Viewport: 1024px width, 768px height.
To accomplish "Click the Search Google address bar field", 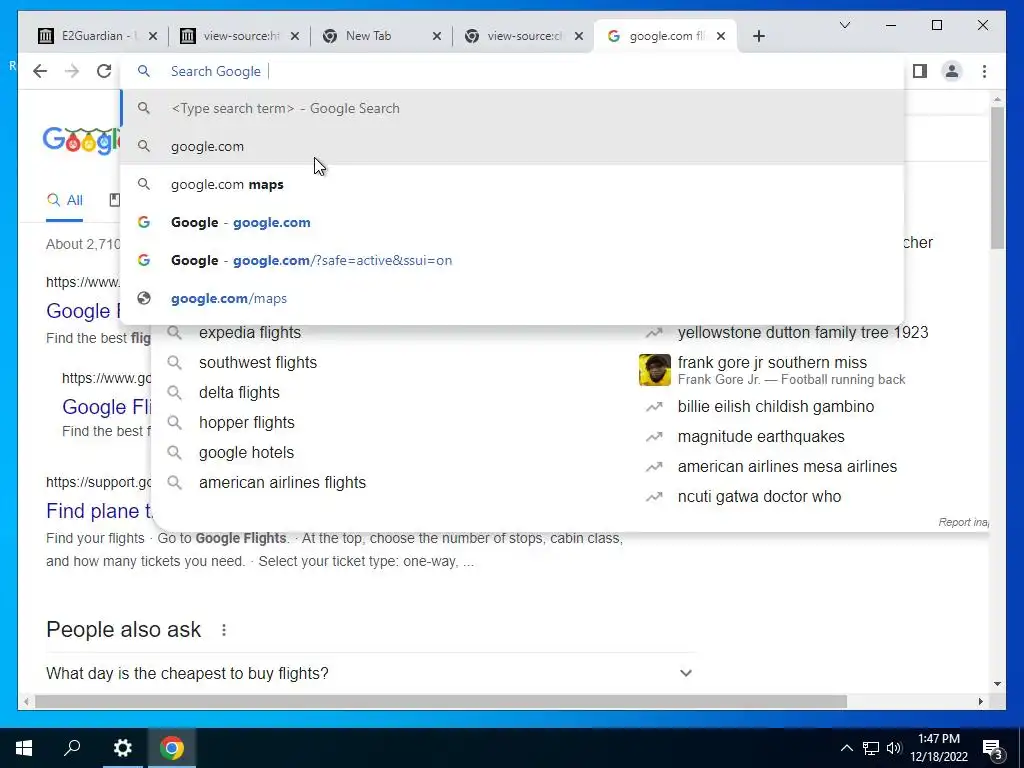I will tap(513, 71).
